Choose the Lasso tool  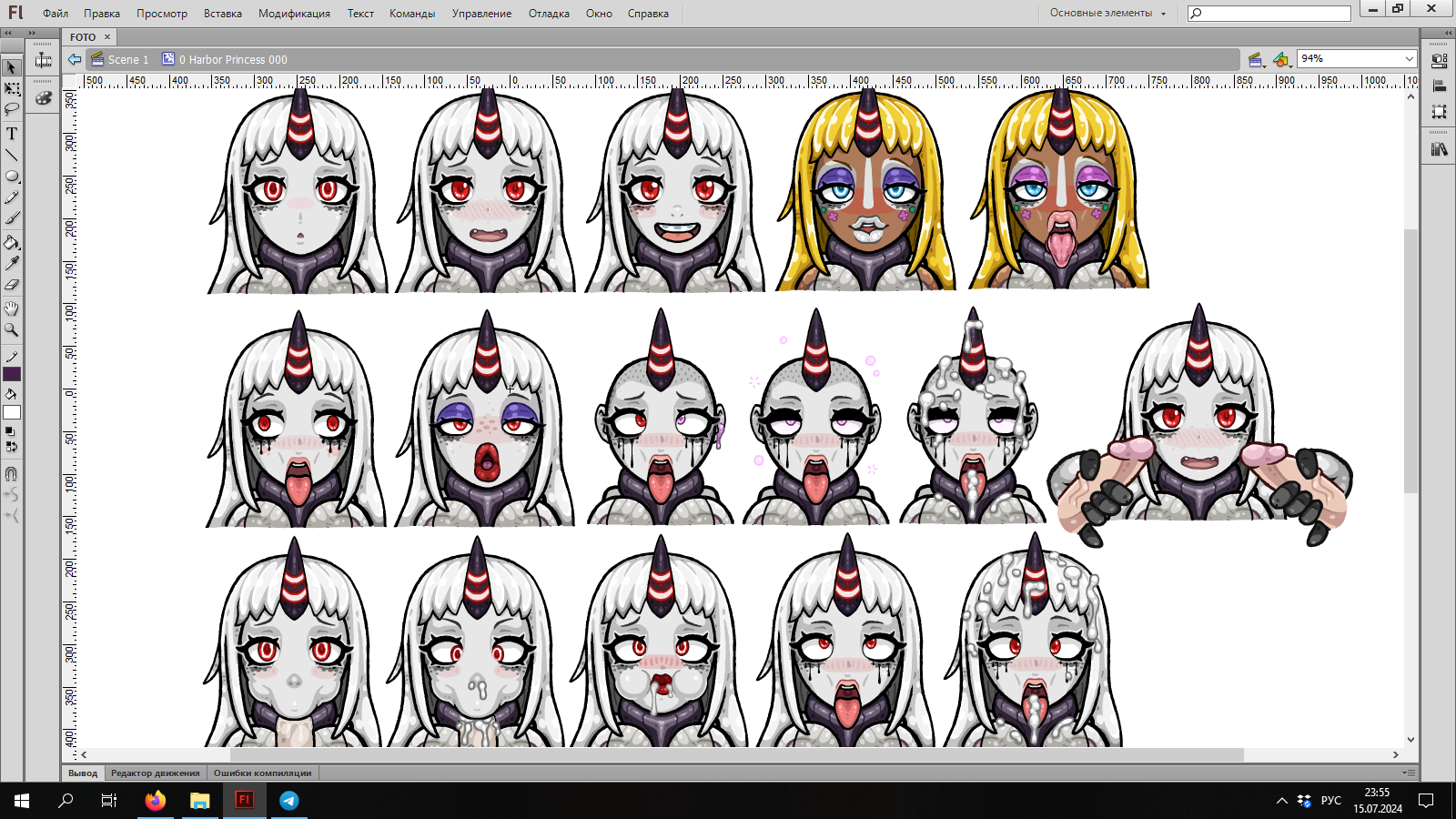pos(12,109)
